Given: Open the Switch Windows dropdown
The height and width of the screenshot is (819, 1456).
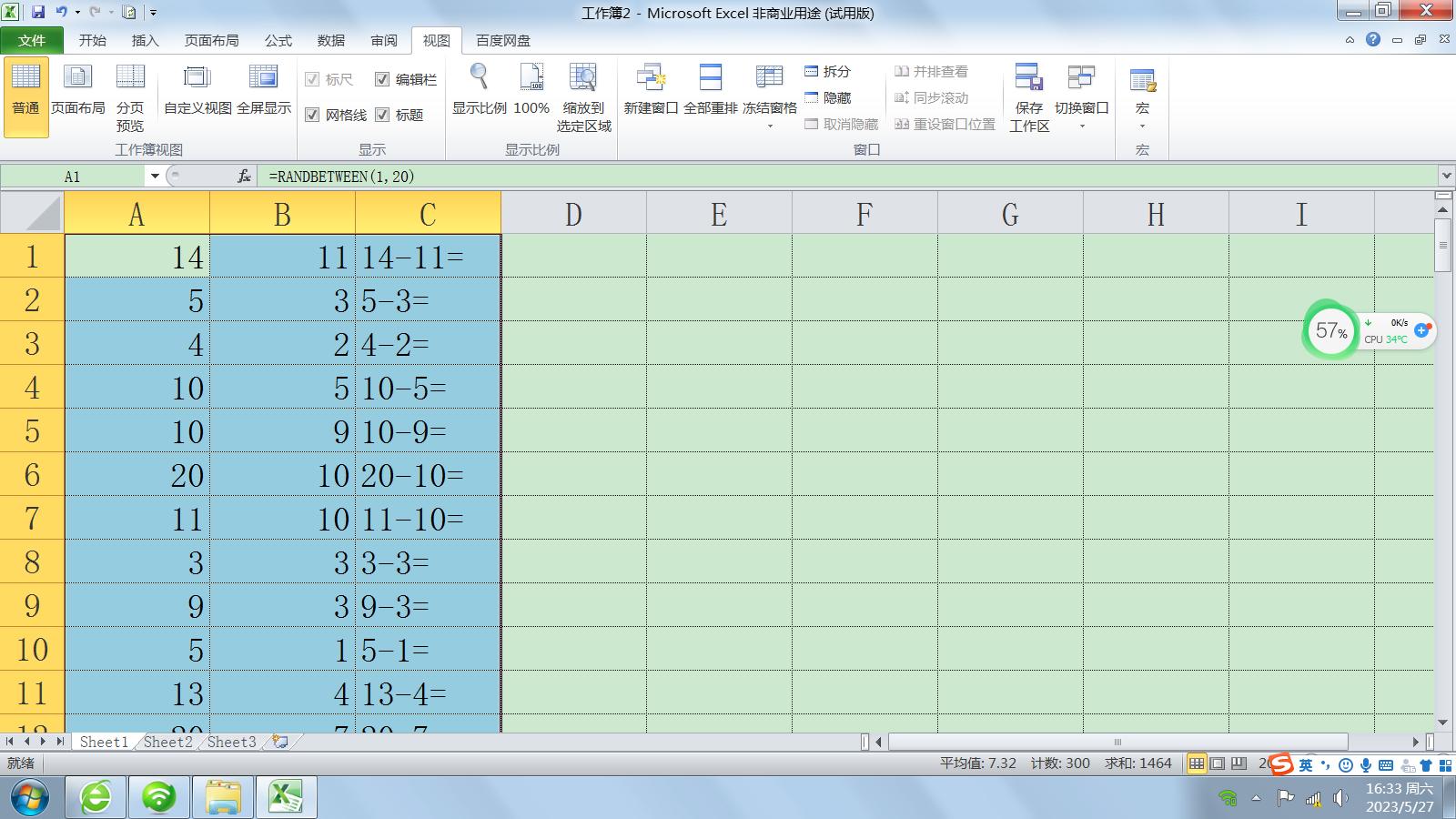Looking at the screenshot, I should (x=1081, y=126).
